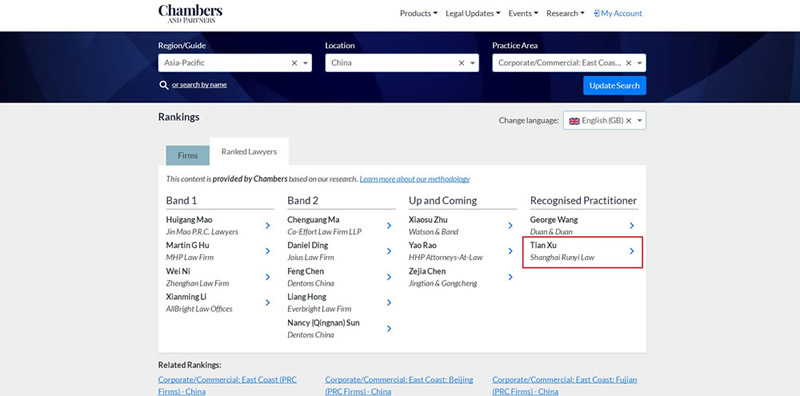800x396 pixels.
Task: Select the name George Wang
Action: 554,220
